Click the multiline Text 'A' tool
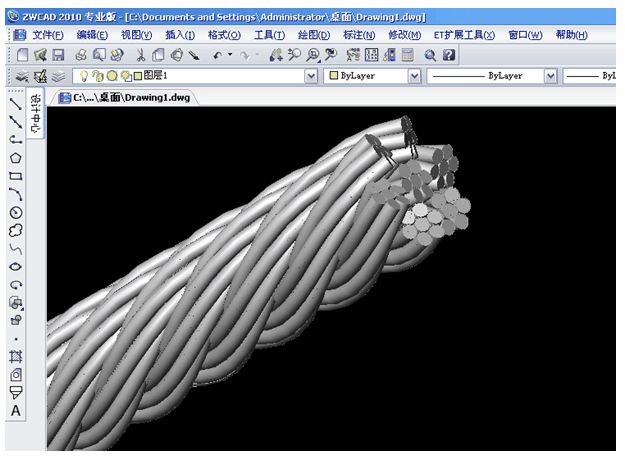This screenshot has height=458, width=625. point(15,410)
